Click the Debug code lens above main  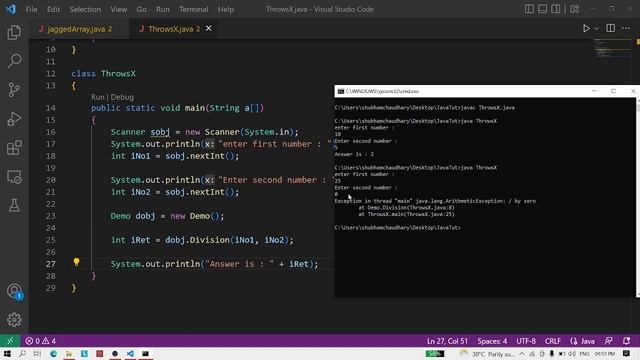pyautogui.click(x=122, y=97)
